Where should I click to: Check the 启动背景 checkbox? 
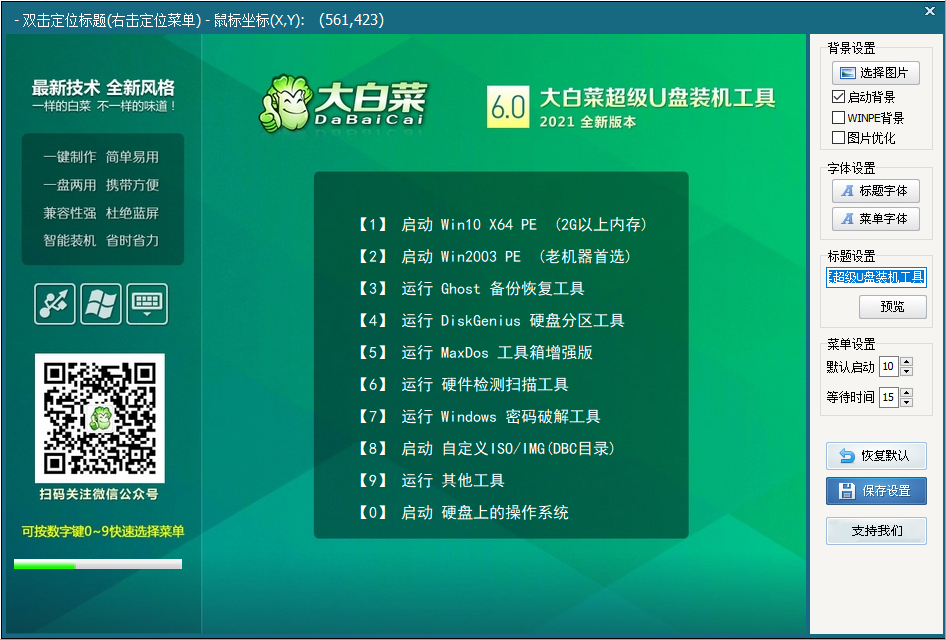[838, 97]
